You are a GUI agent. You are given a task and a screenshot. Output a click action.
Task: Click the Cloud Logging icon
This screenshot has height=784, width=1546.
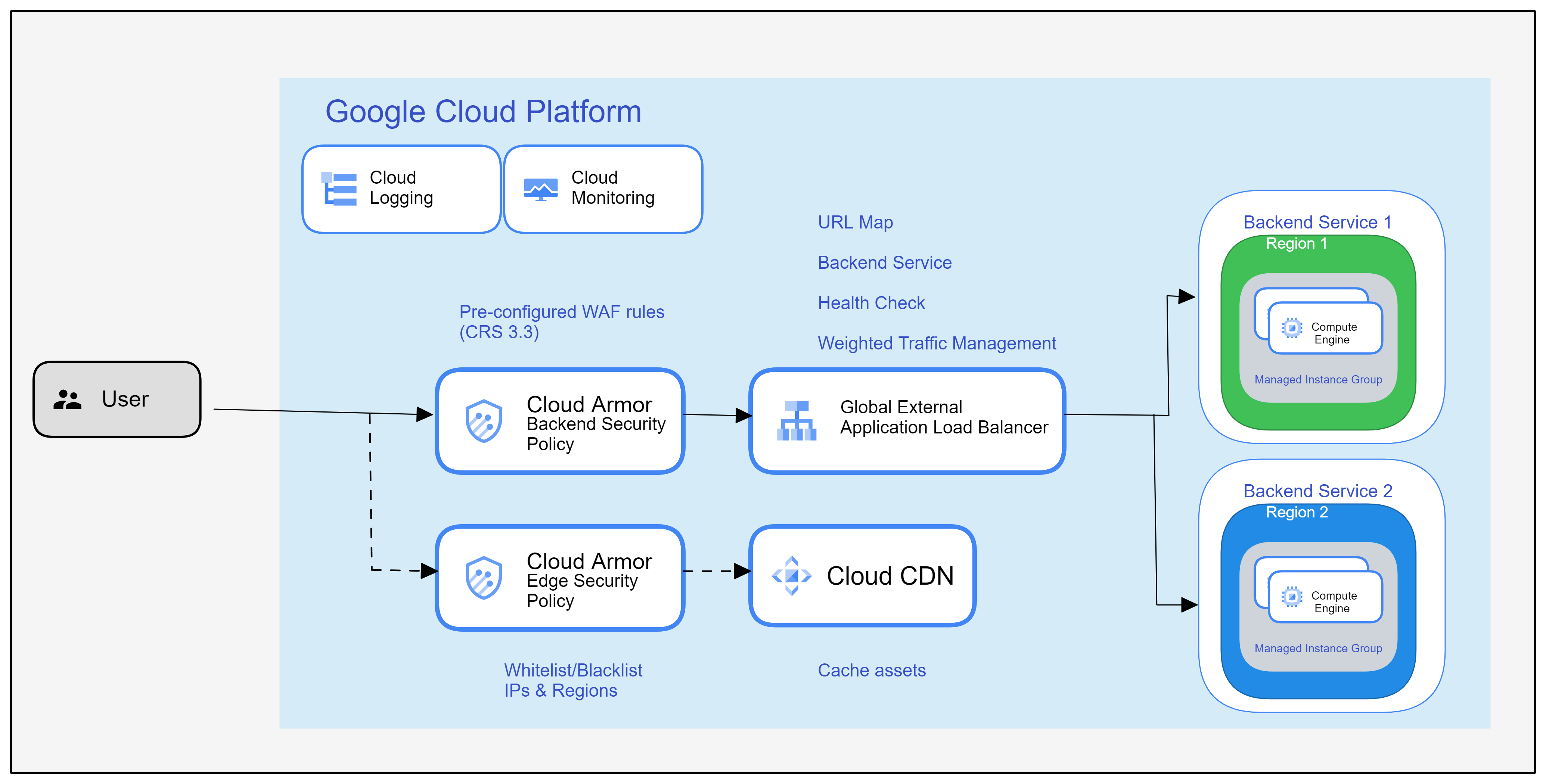(339, 189)
